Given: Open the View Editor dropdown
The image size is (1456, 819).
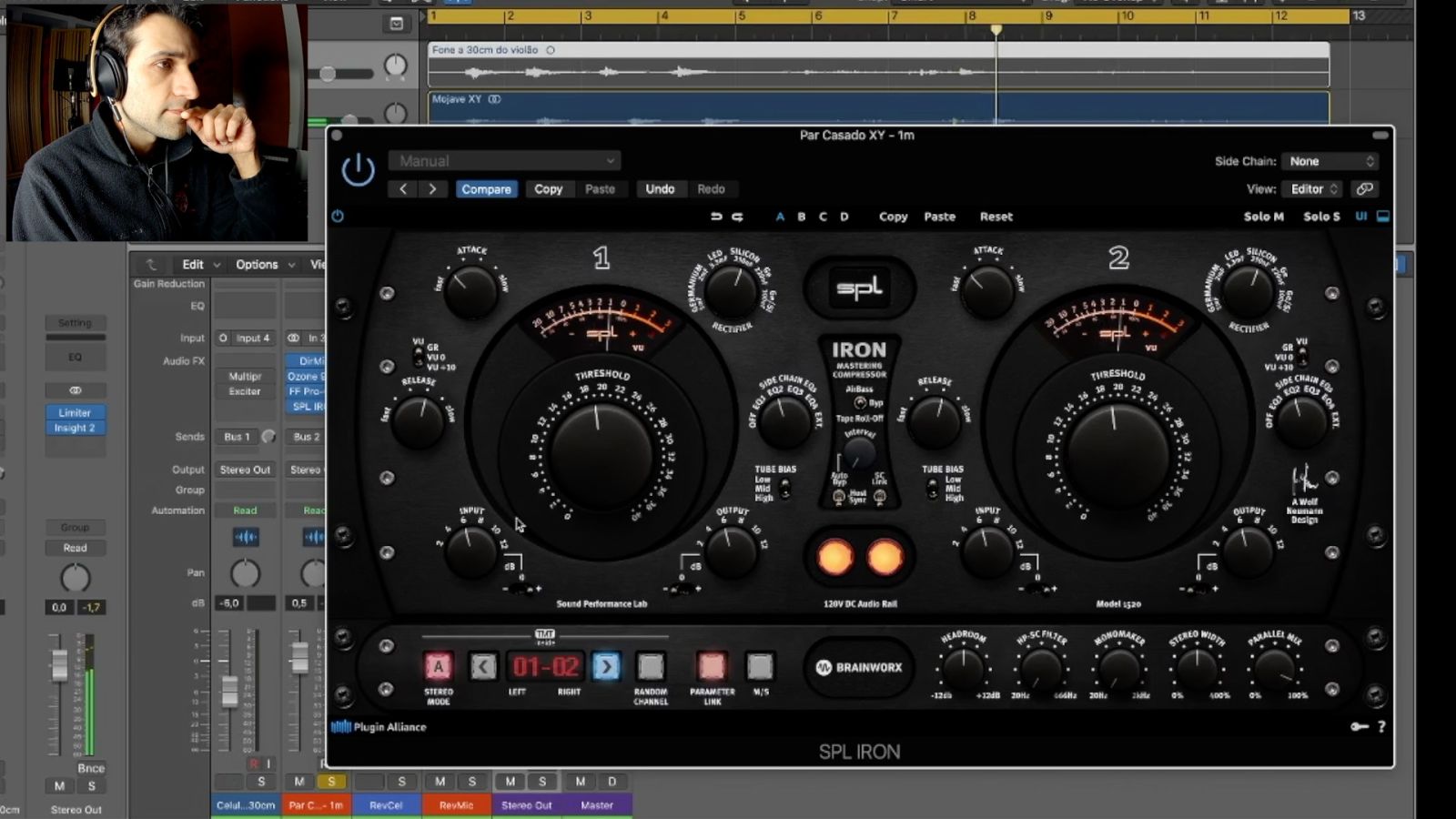Looking at the screenshot, I should pos(1314,189).
